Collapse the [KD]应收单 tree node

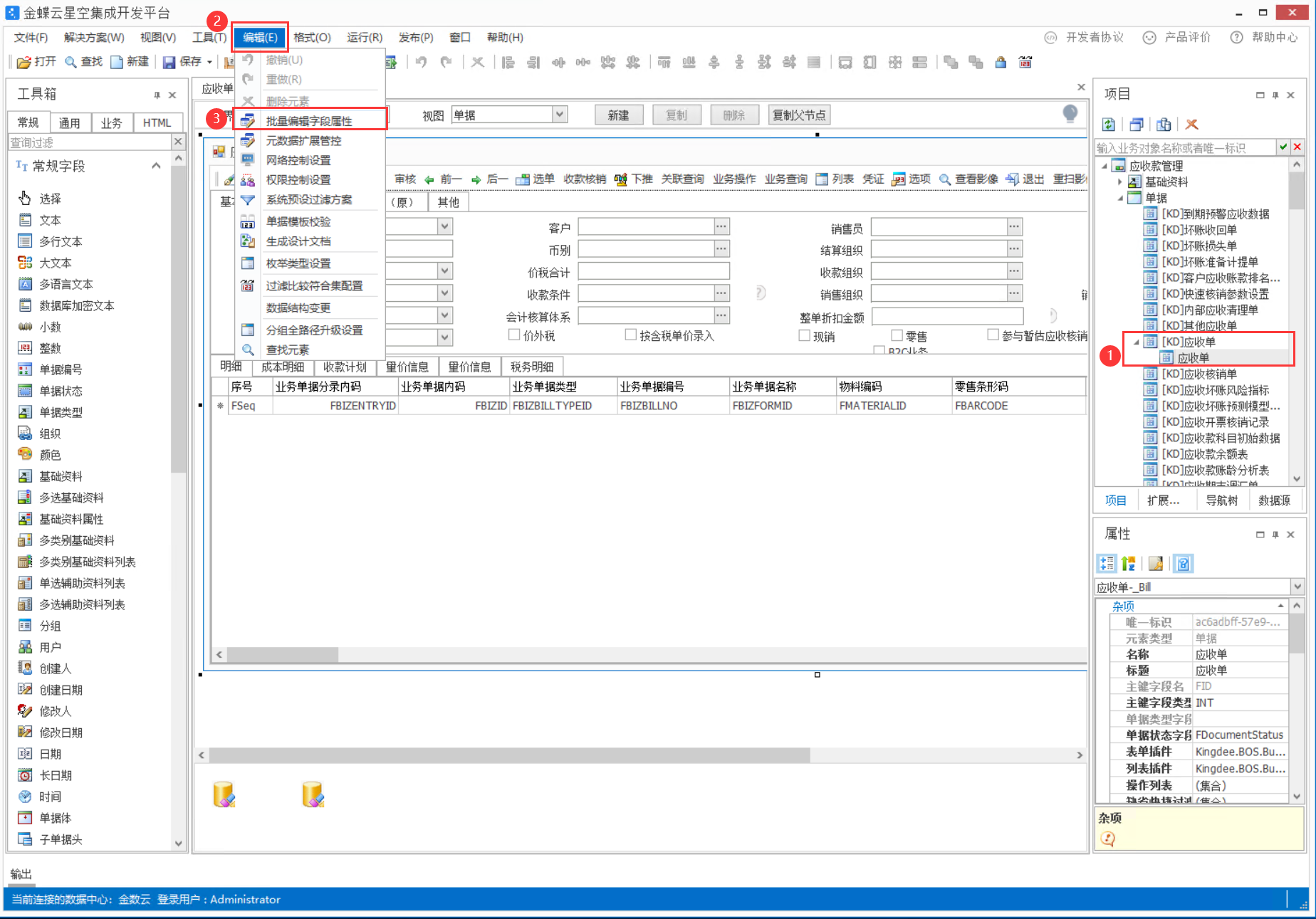(x=1137, y=342)
